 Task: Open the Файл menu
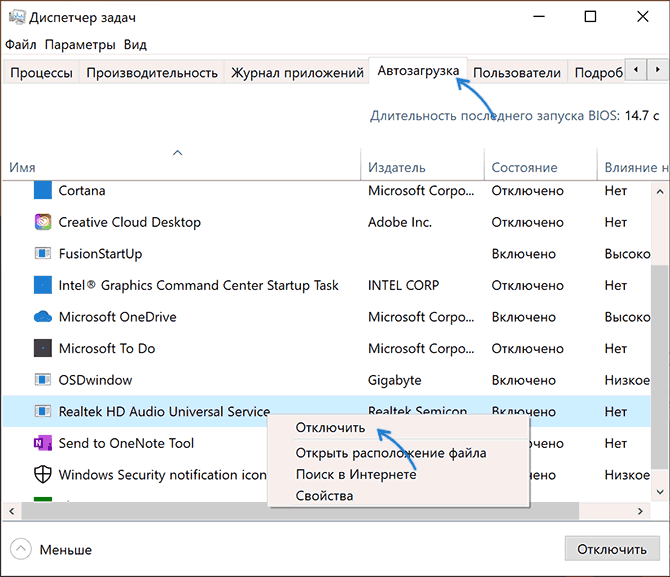[21, 44]
